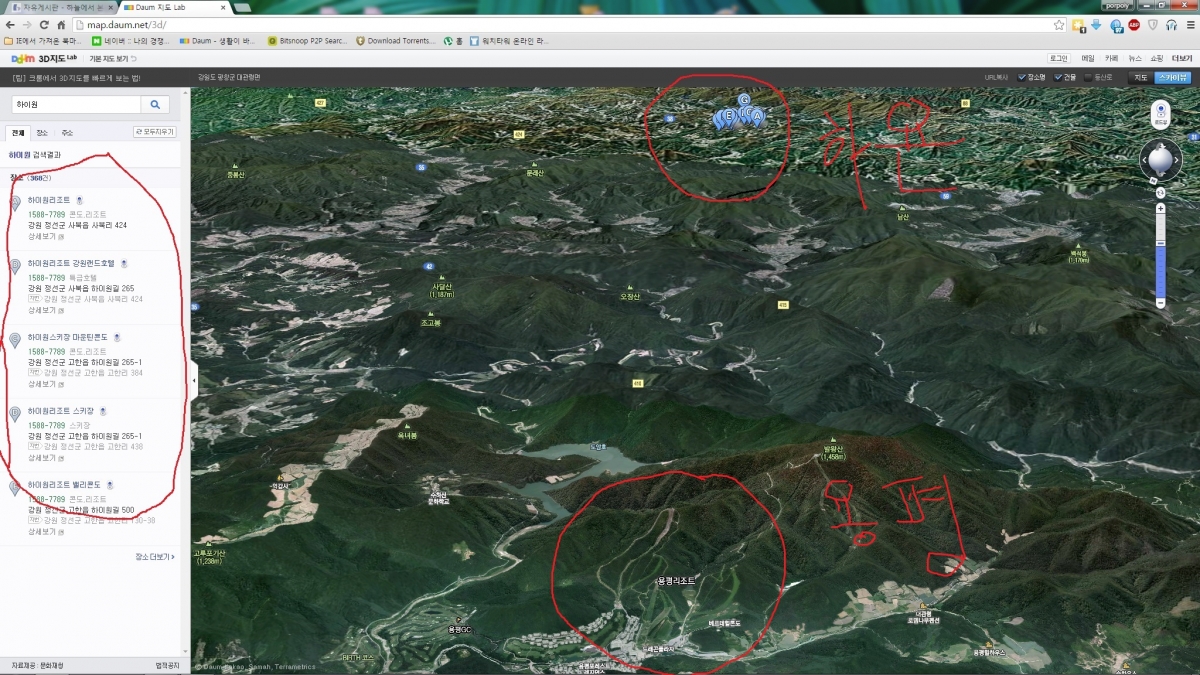Click the marker pin beside 하이원리조트 강원랜드호텔
The height and width of the screenshot is (675, 1200).
coord(15,266)
